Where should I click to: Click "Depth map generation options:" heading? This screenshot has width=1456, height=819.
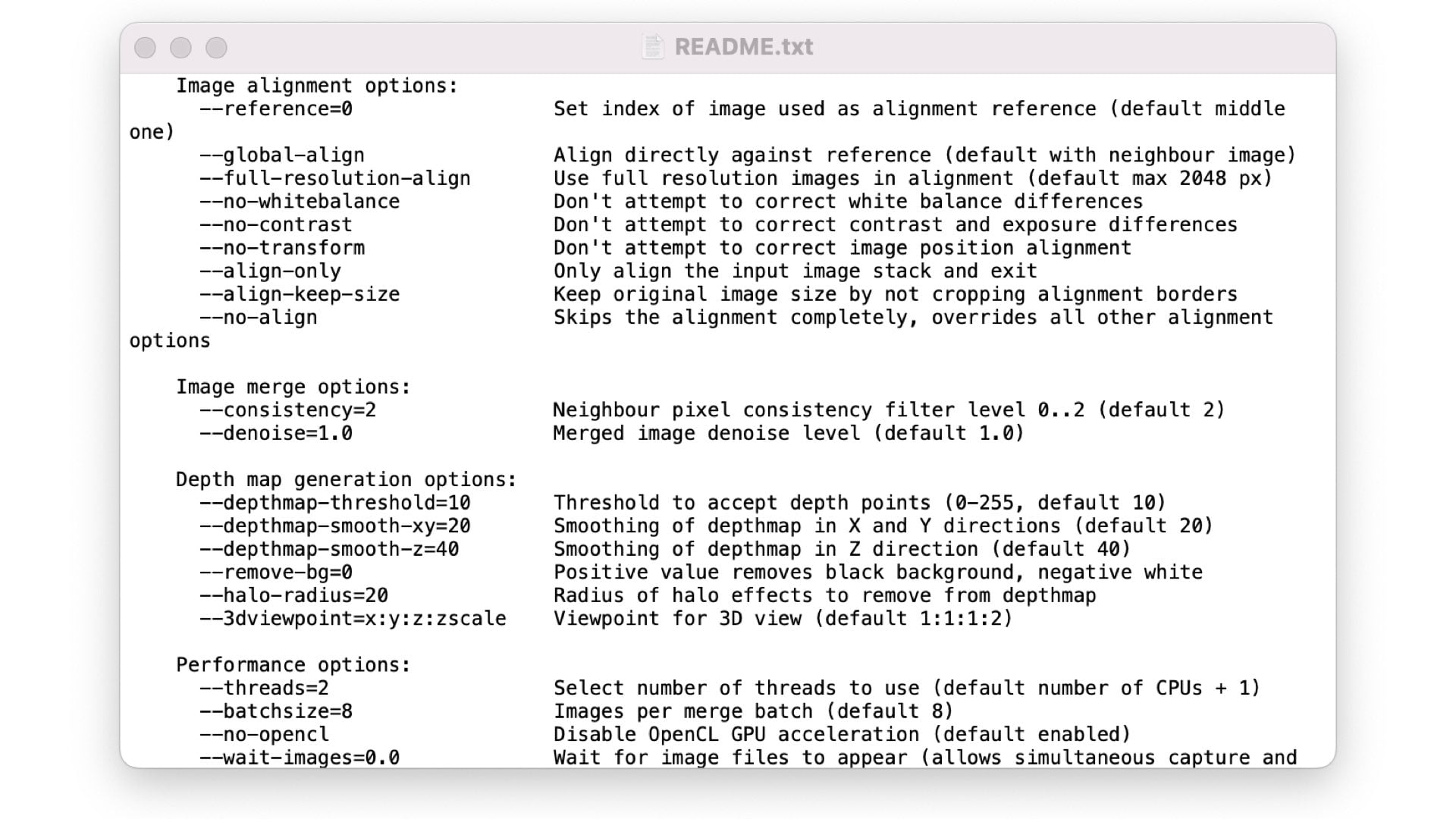click(x=347, y=480)
